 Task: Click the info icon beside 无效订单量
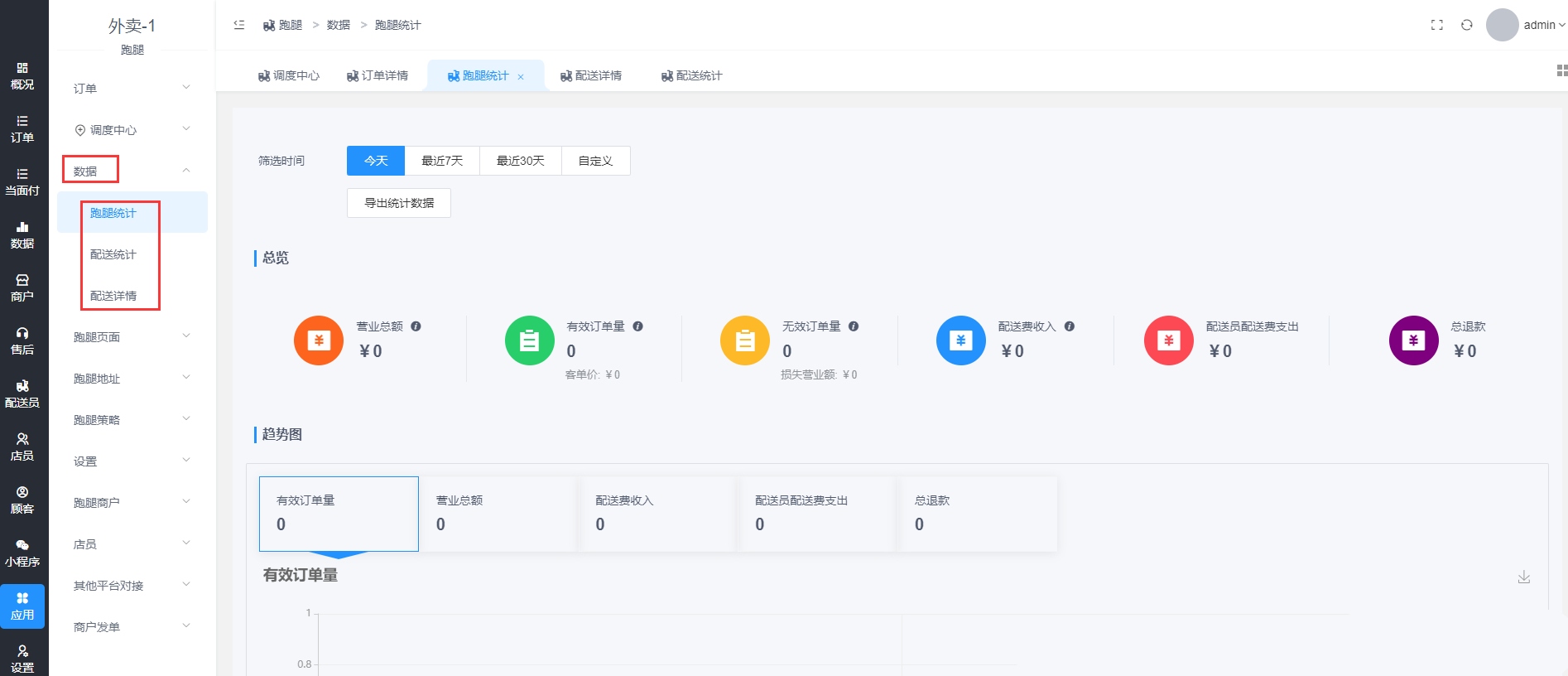pyautogui.click(x=854, y=326)
